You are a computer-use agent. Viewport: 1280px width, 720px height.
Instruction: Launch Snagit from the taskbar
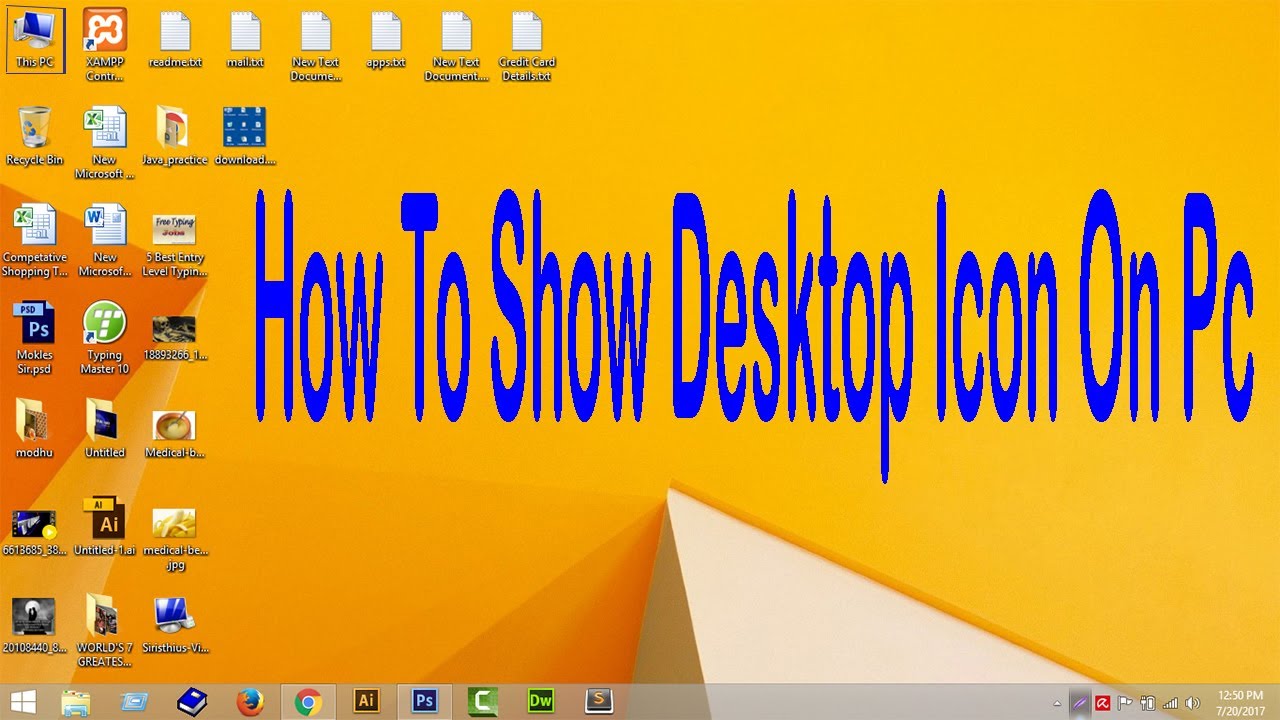(x=598, y=701)
